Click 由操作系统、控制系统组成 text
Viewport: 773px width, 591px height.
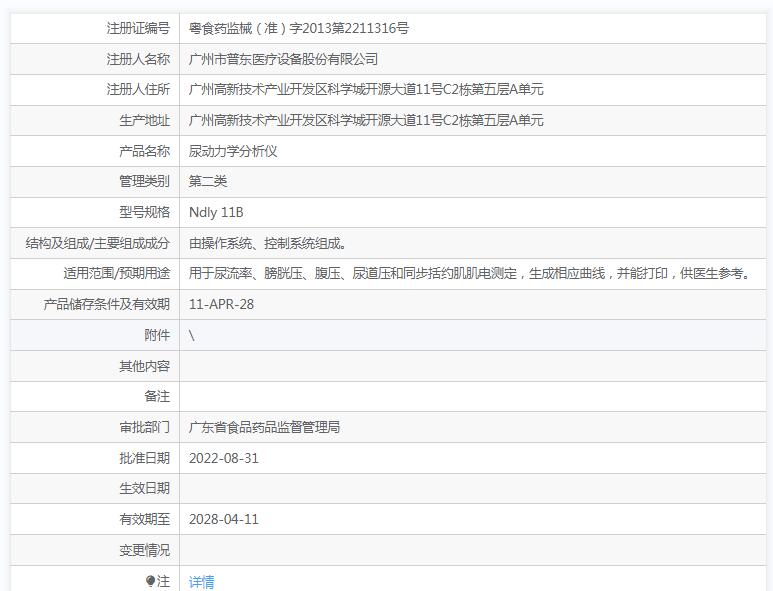pos(267,243)
